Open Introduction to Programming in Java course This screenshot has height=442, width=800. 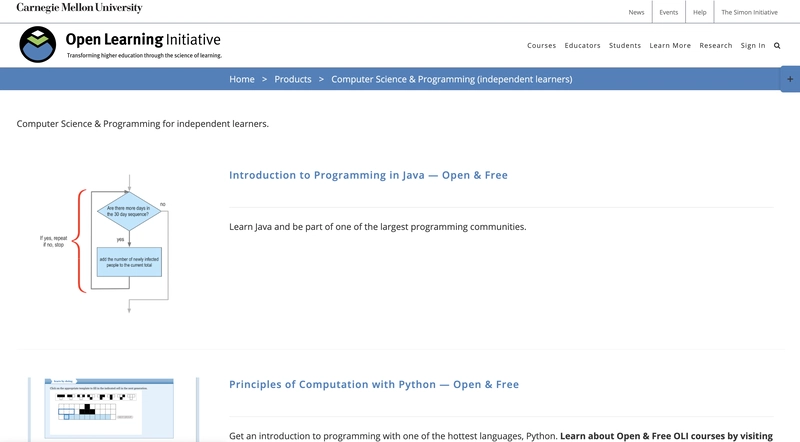point(368,175)
